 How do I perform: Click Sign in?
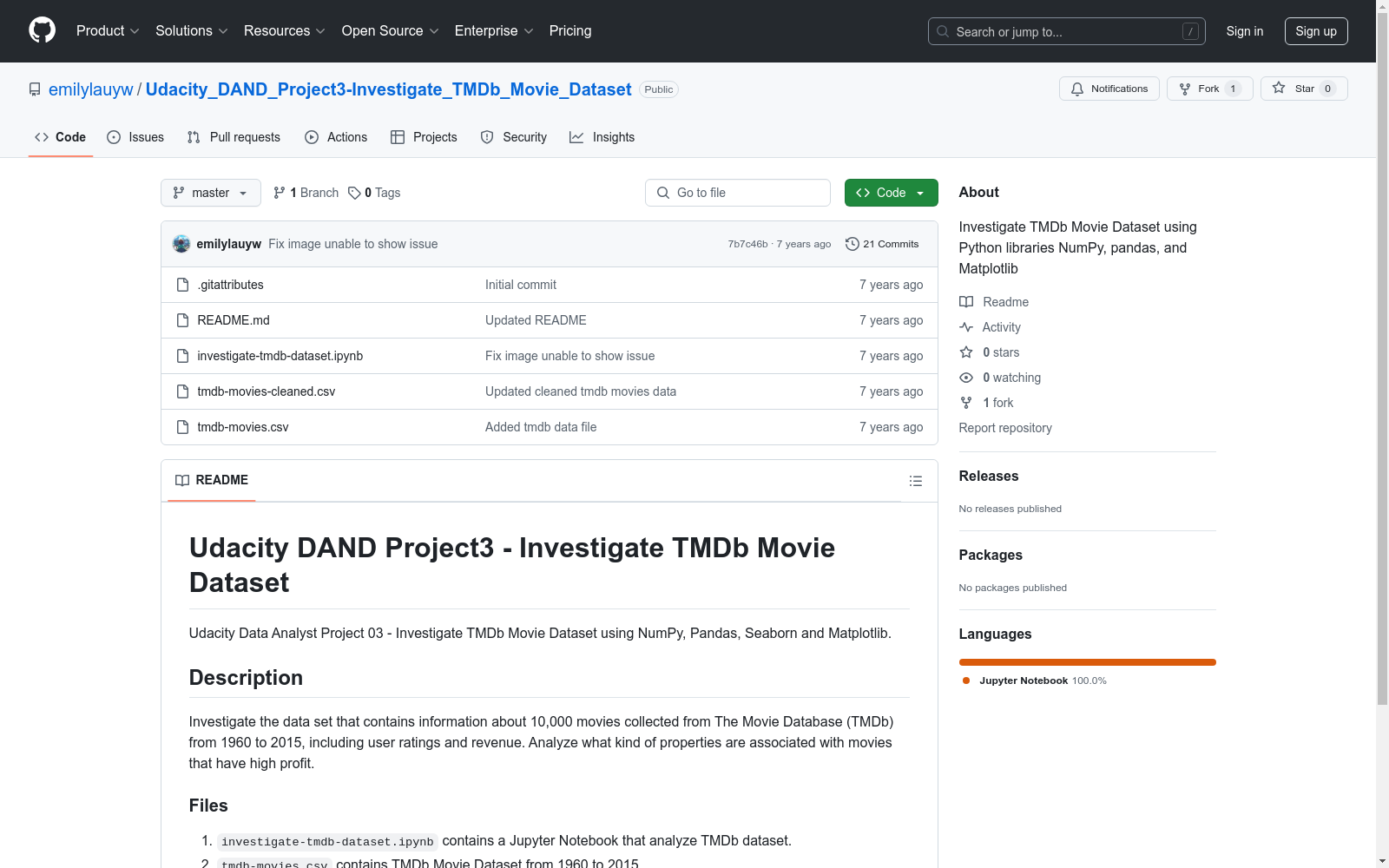coord(1245,31)
